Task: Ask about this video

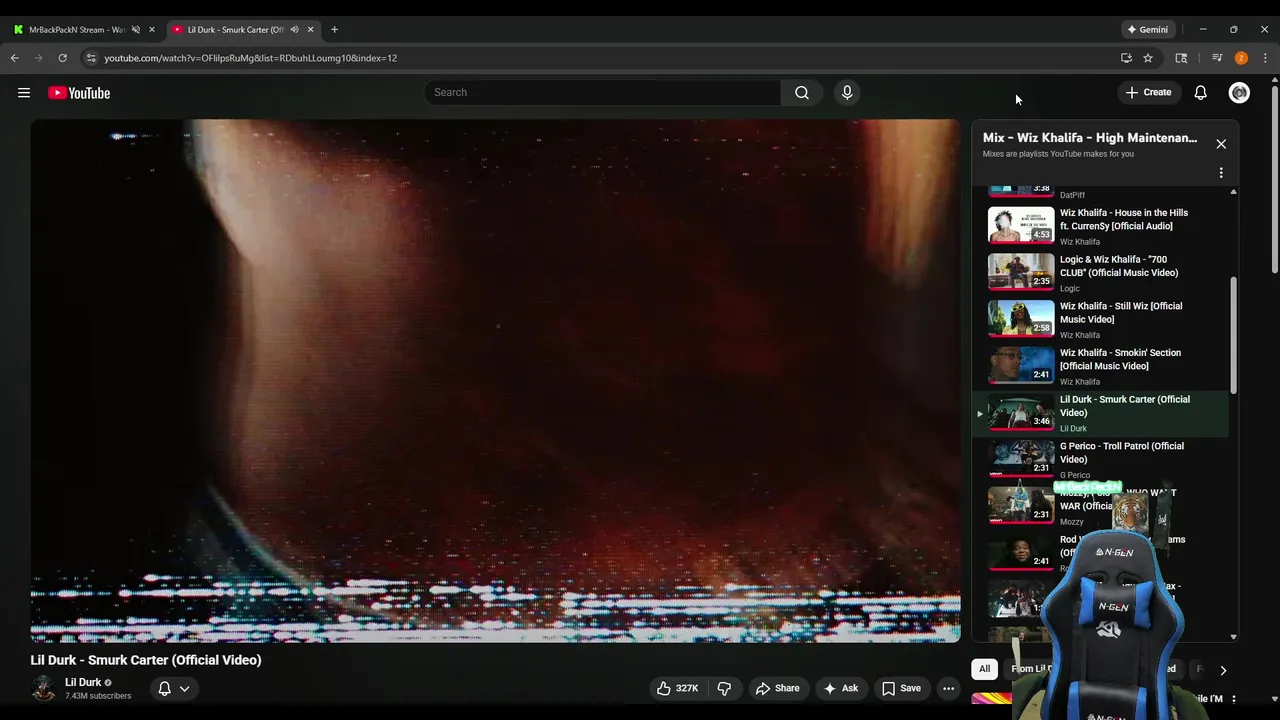Action: 840,688
